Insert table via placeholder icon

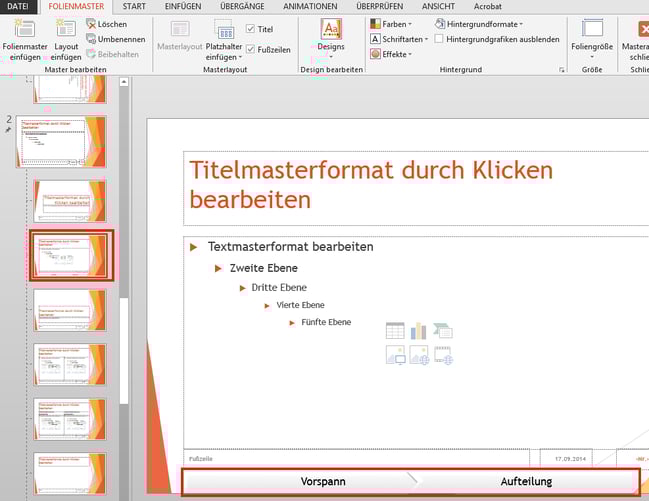coord(395,331)
